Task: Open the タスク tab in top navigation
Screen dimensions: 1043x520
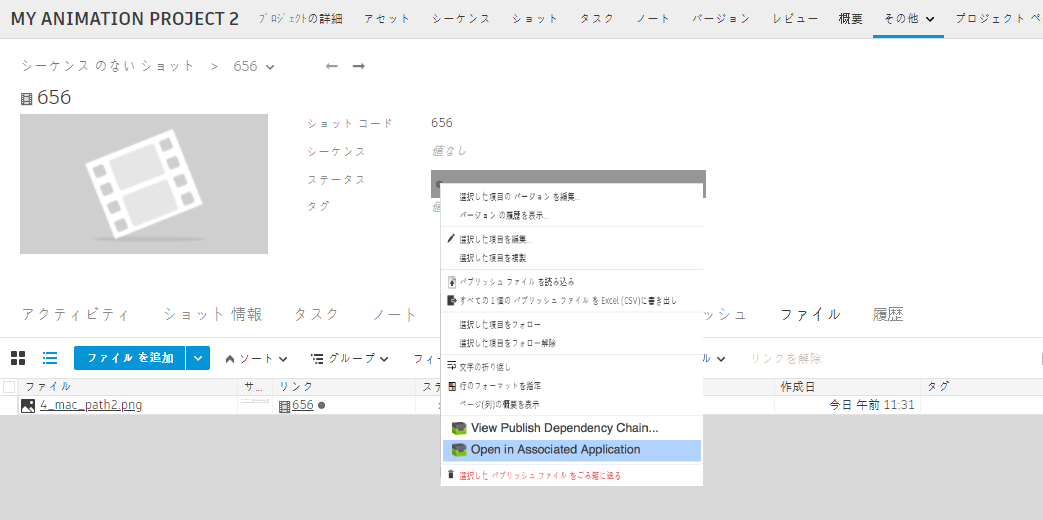Action: tap(597, 19)
